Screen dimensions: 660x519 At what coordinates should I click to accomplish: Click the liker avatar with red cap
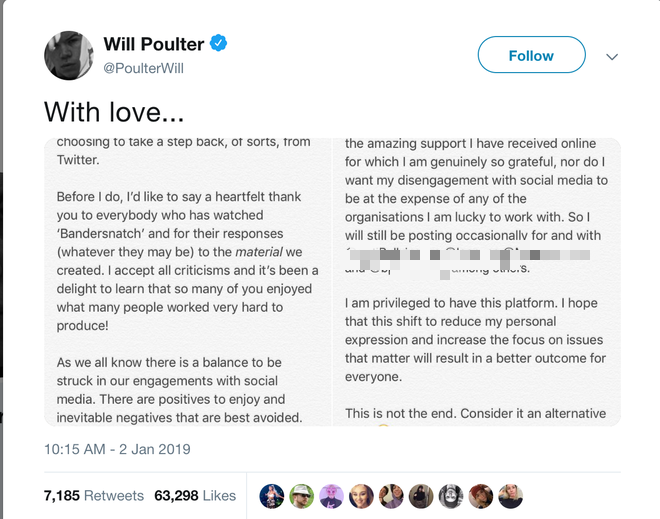(481, 496)
